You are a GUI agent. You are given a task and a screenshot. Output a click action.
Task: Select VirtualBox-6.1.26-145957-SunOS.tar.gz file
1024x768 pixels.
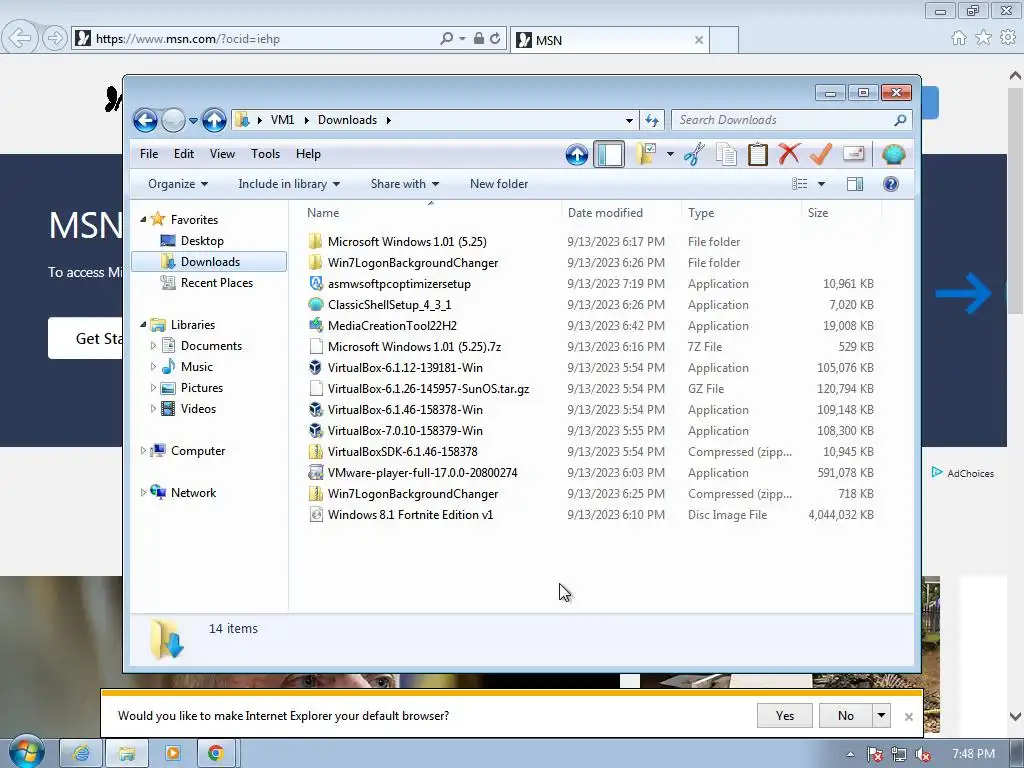(x=428, y=389)
